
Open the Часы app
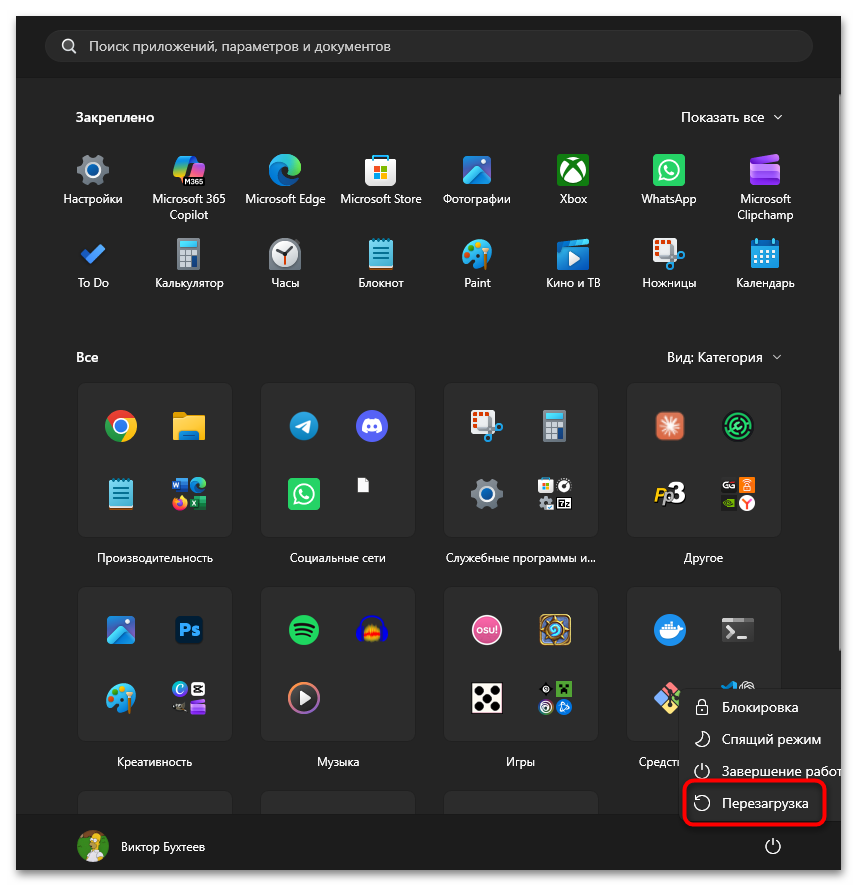tap(285, 264)
